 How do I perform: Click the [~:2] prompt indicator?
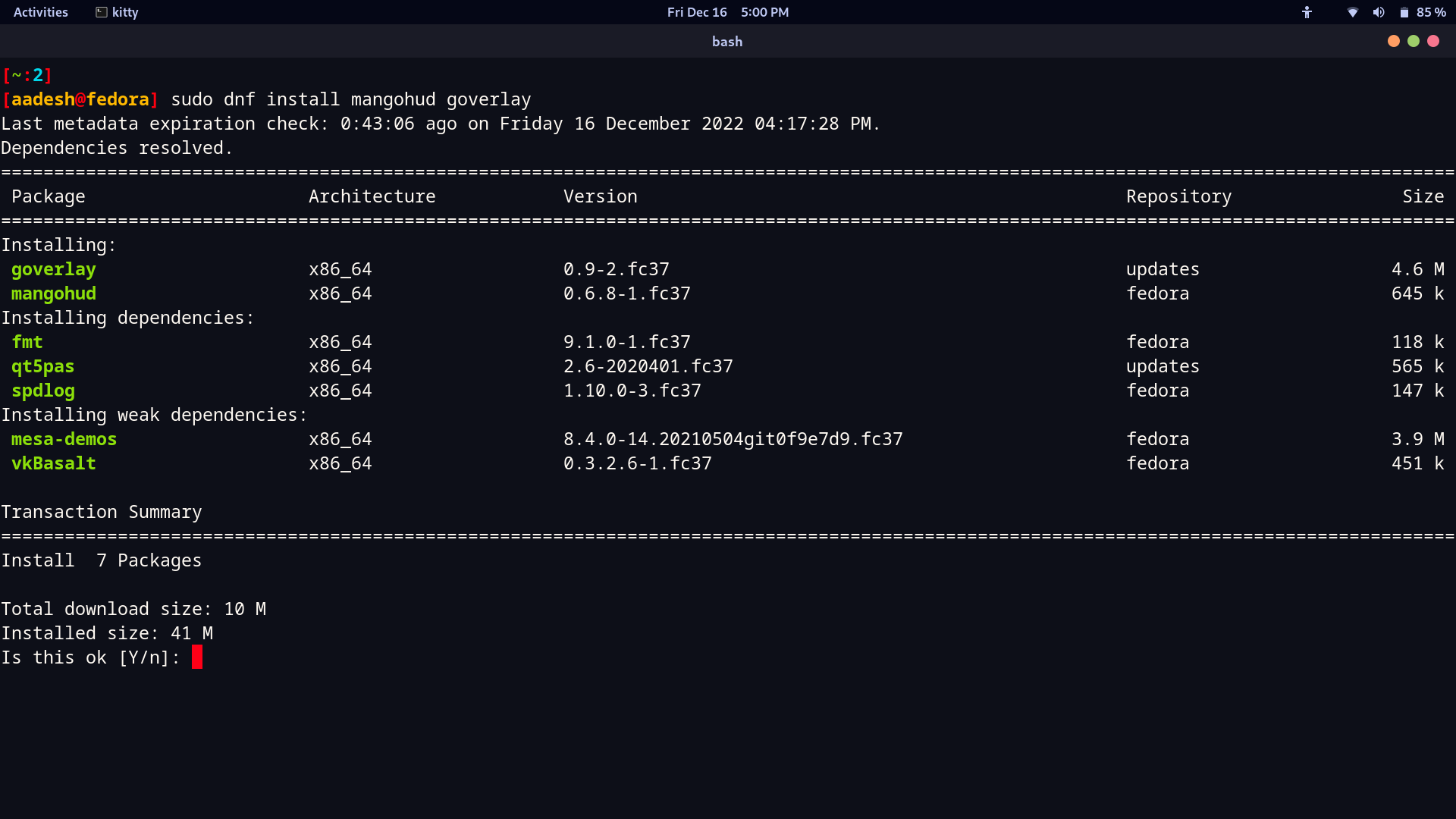pos(27,75)
